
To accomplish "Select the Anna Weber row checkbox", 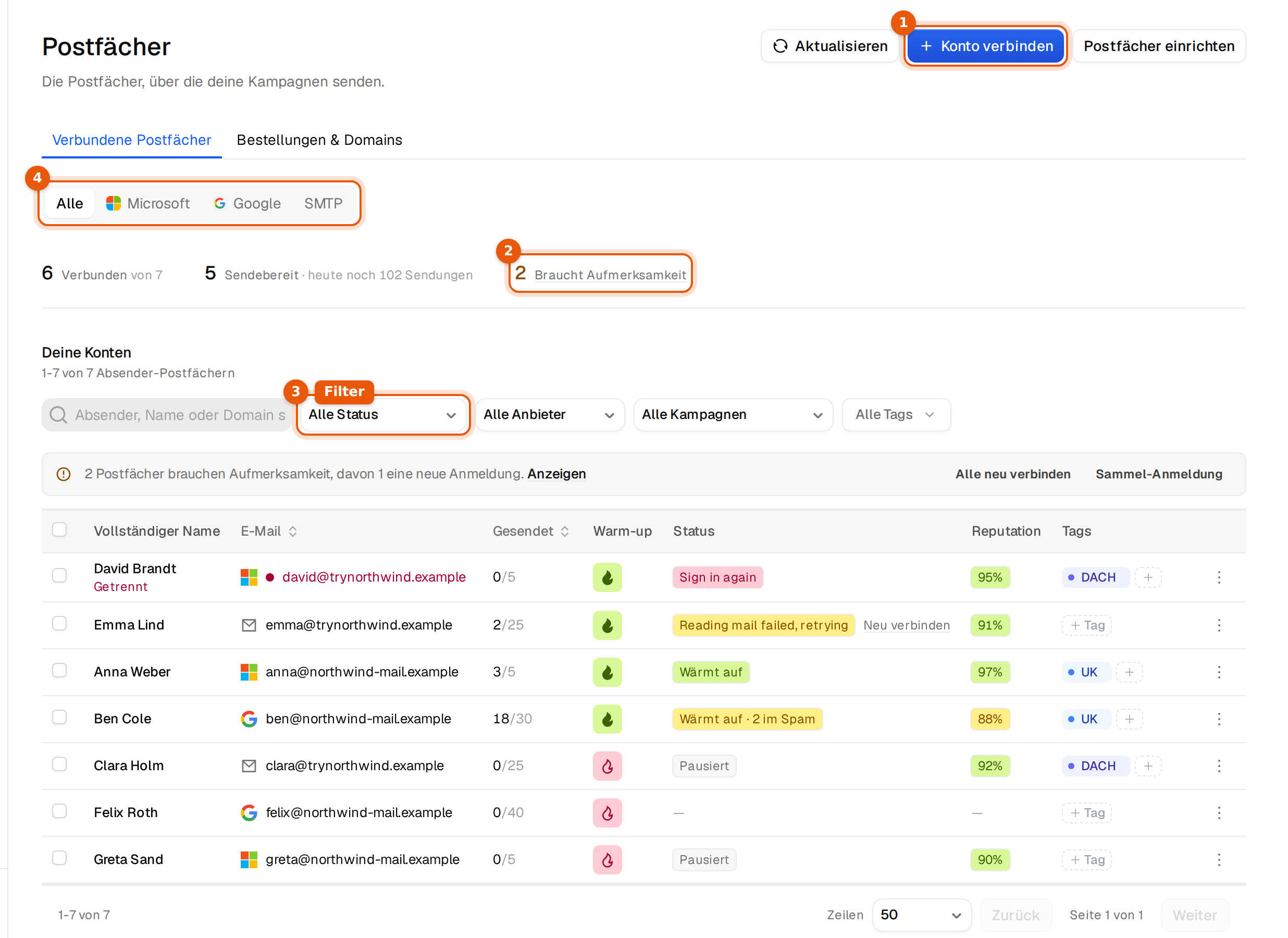I will coord(59,670).
